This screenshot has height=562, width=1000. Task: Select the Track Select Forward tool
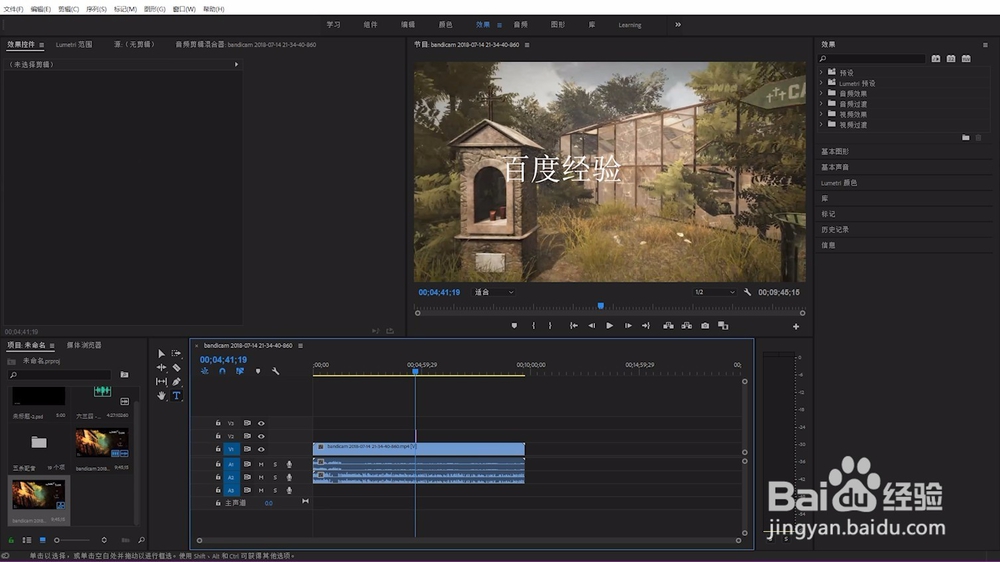click(x=177, y=353)
